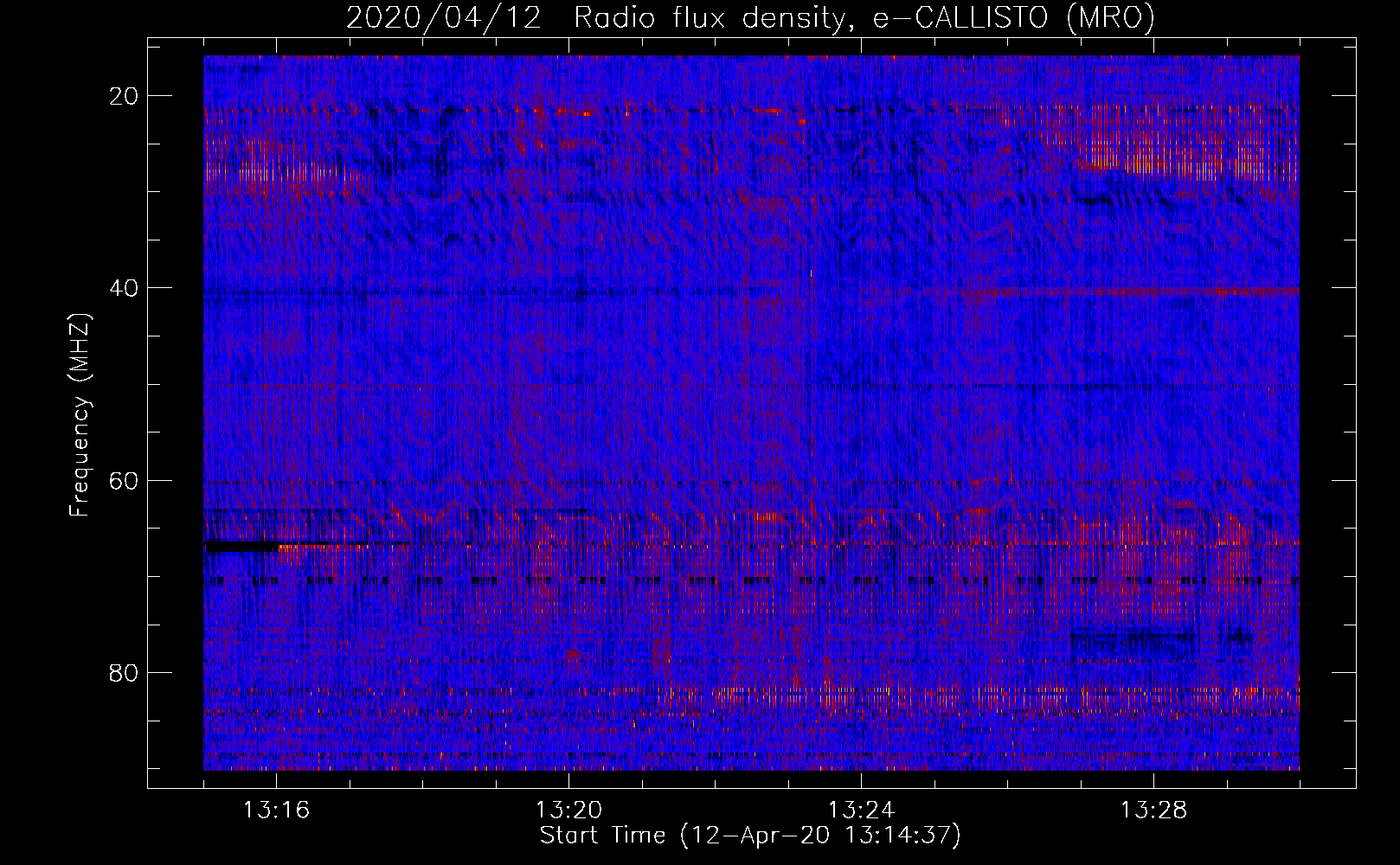Click the 'Start Time (12-Apr-20 13:14:37)' label
The height and width of the screenshot is (865, 1400).
tap(750, 836)
